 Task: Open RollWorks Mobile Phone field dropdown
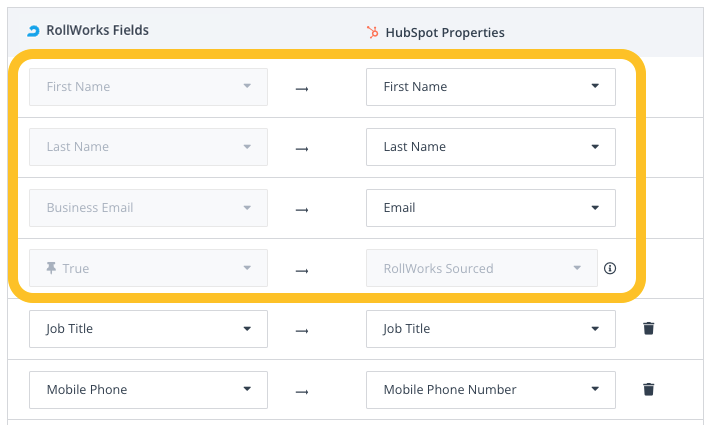(x=148, y=390)
